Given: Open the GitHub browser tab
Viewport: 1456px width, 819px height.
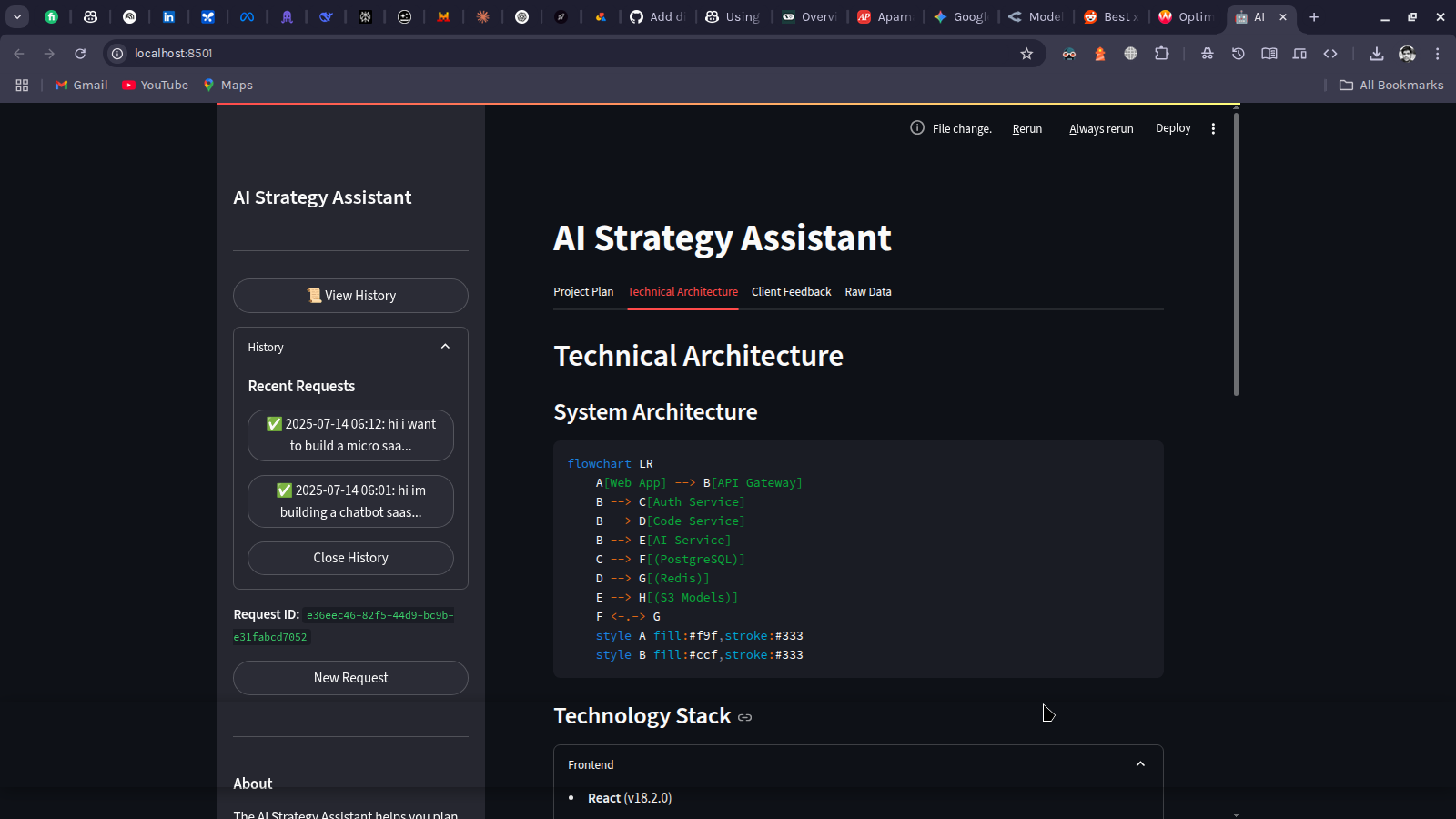Looking at the screenshot, I should point(657,16).
